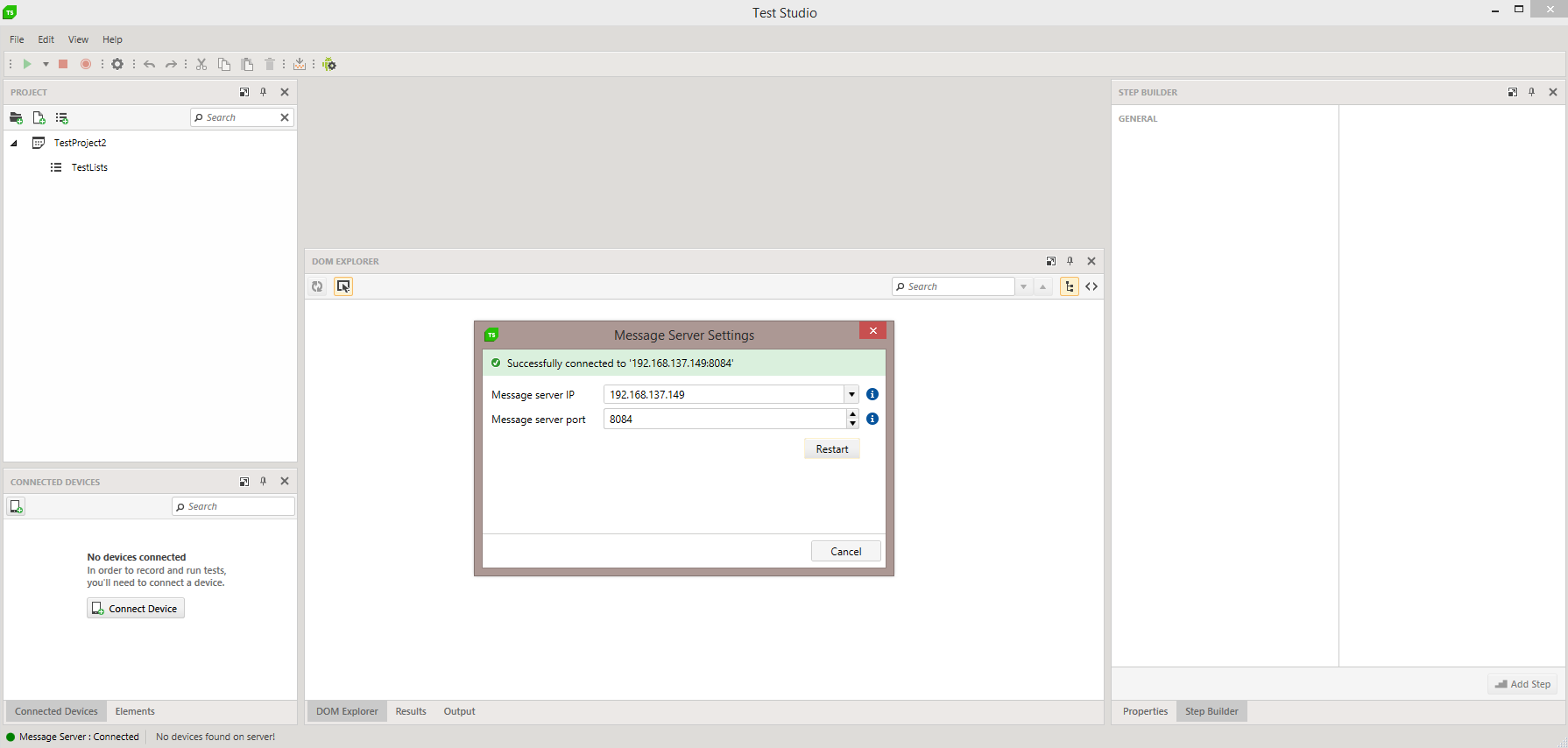Click the Delete trash can icon
1568x748 pixels.
tap(270, 64)
